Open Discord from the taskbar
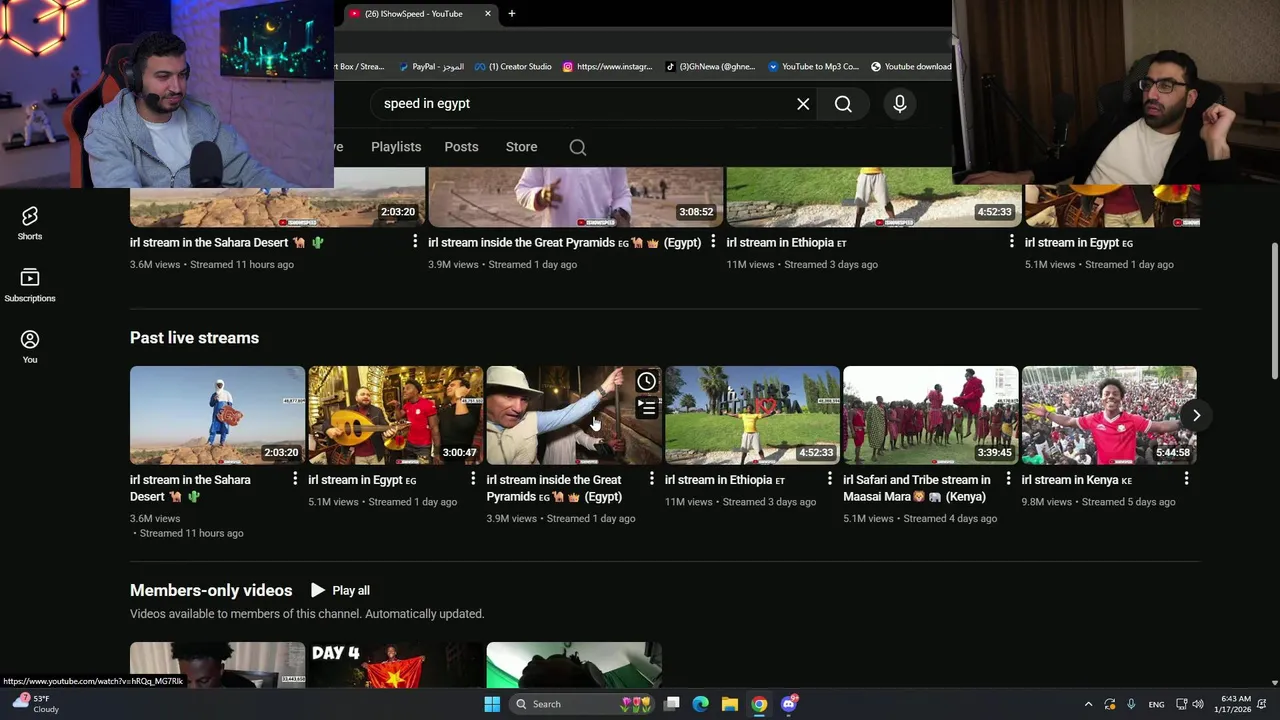Image resolution: width=1280 pixels, height=720 pixels. point(789,704)
